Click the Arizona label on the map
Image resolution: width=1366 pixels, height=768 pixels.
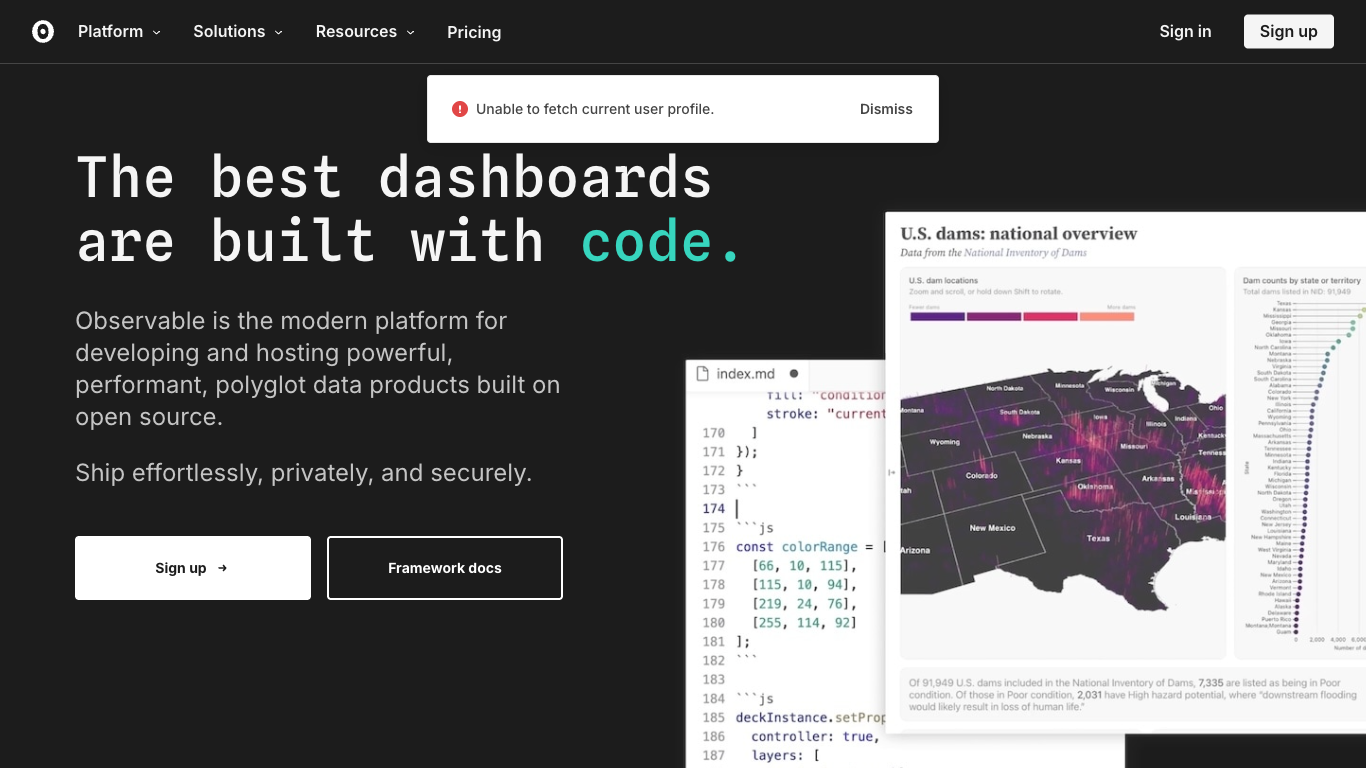pos(914,551)
